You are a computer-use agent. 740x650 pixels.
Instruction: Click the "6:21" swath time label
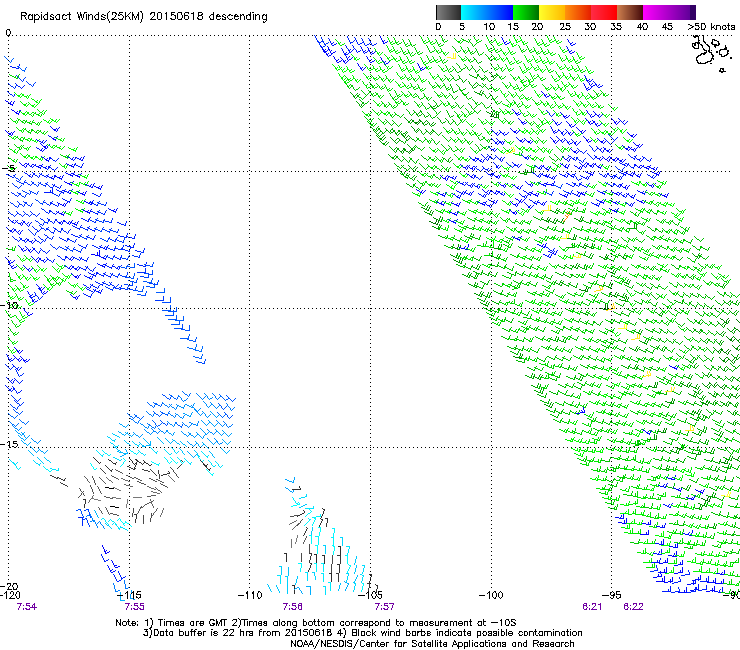(592, 607)
